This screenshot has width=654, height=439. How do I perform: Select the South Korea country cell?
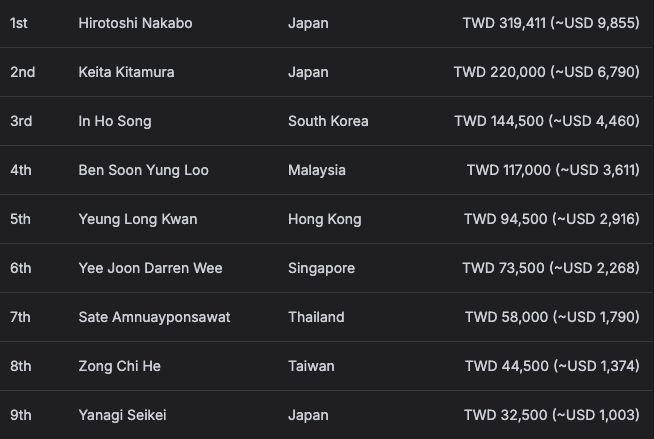coord(328,121)
